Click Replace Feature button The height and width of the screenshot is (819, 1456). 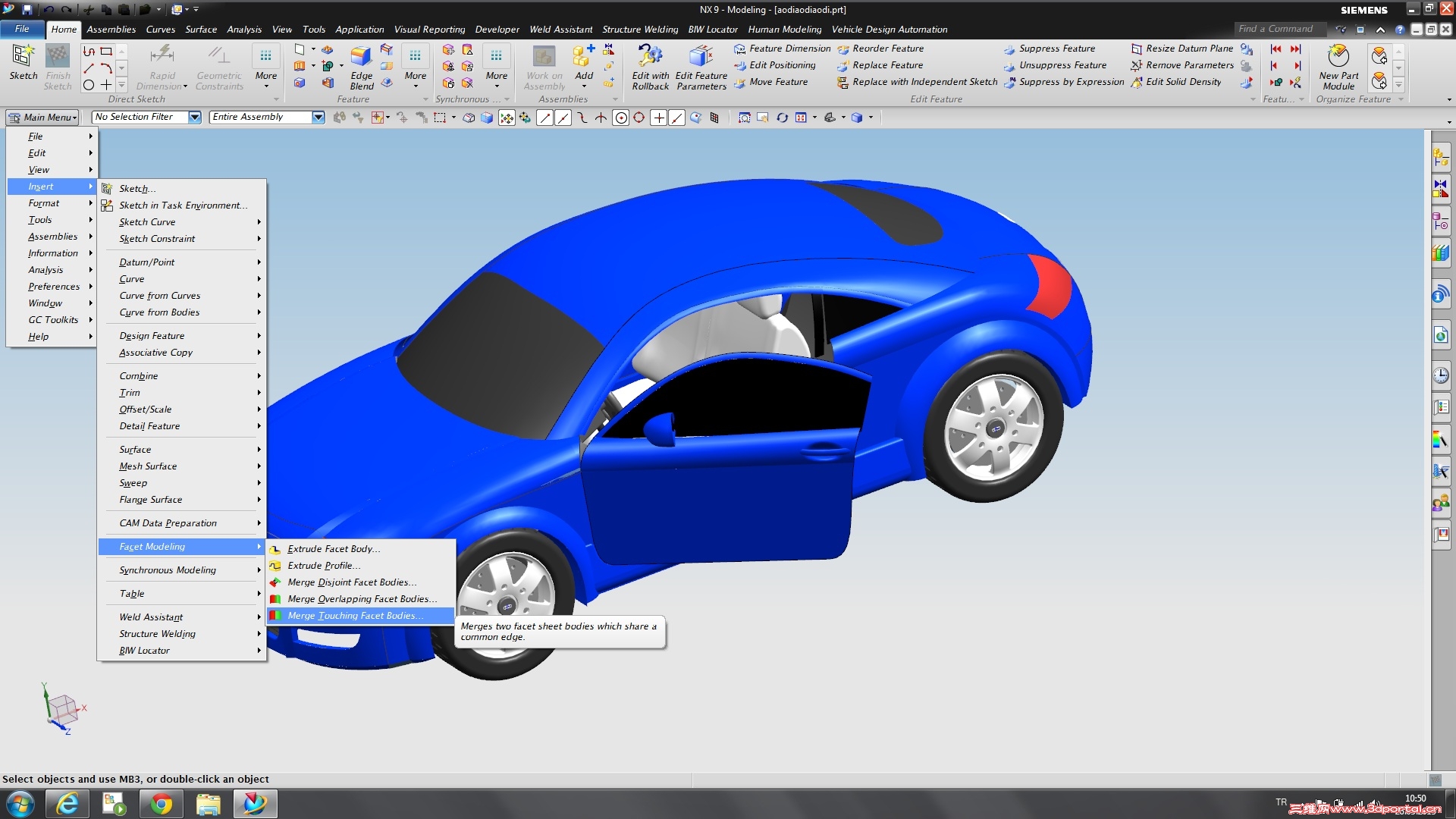click(880, 65)
